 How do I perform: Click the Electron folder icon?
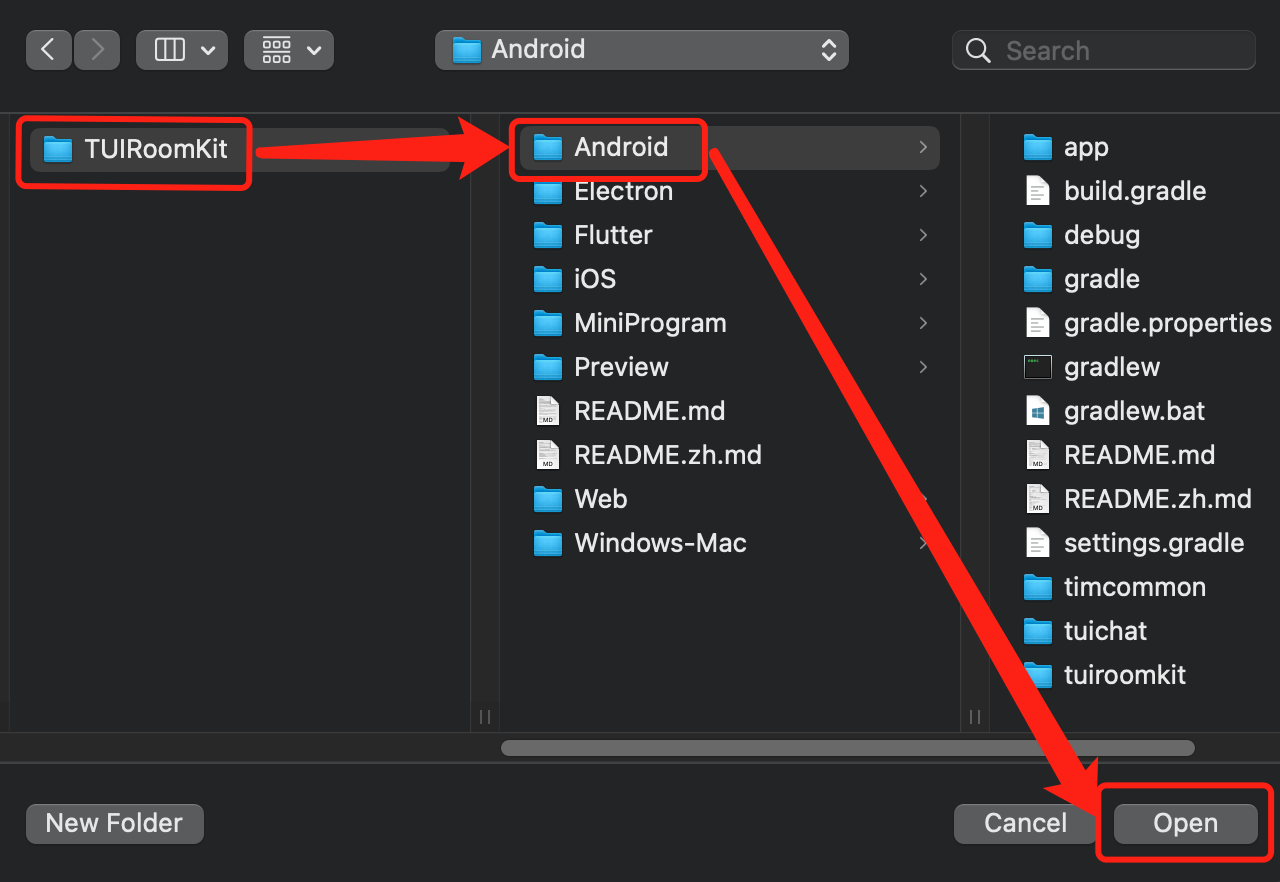[x=548, y=191]
